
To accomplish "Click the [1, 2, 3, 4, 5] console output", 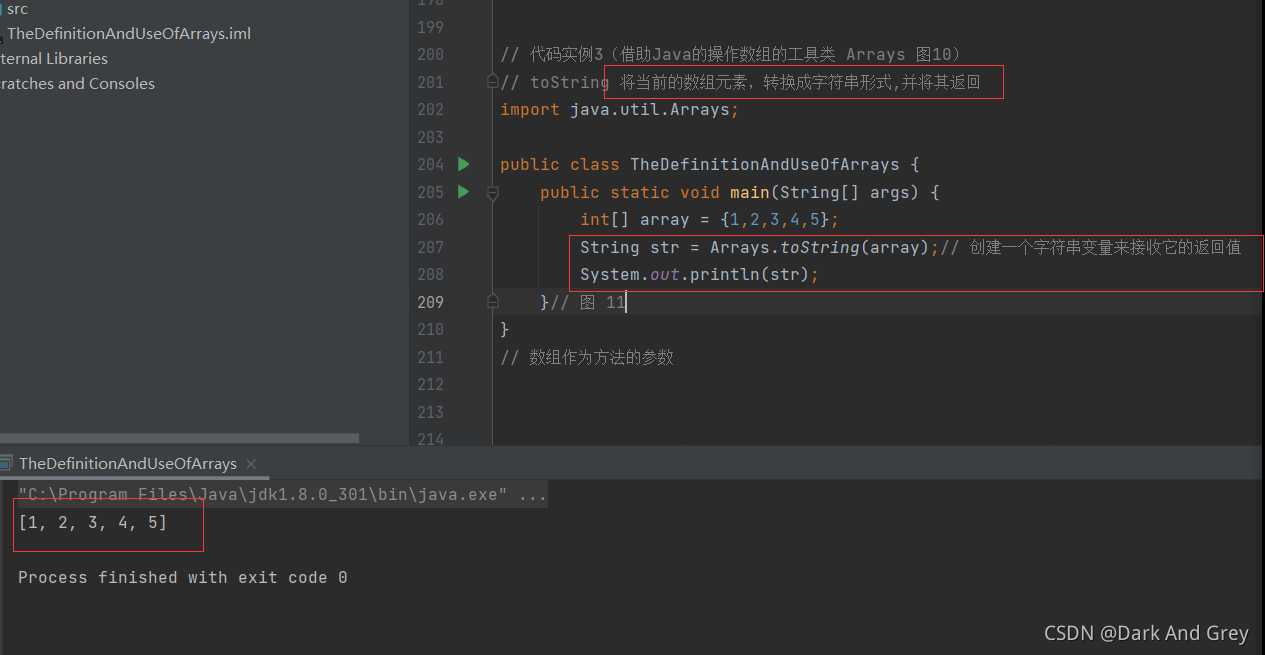I will (x=93, y=522).
